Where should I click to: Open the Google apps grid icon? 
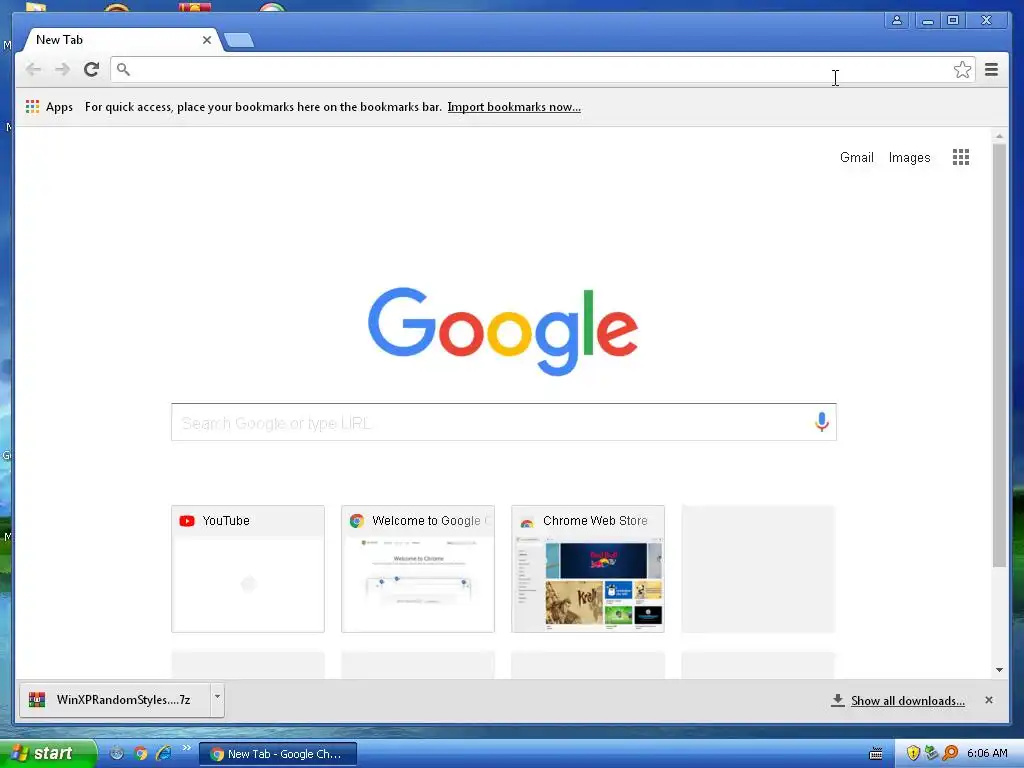tap(961, 157)
